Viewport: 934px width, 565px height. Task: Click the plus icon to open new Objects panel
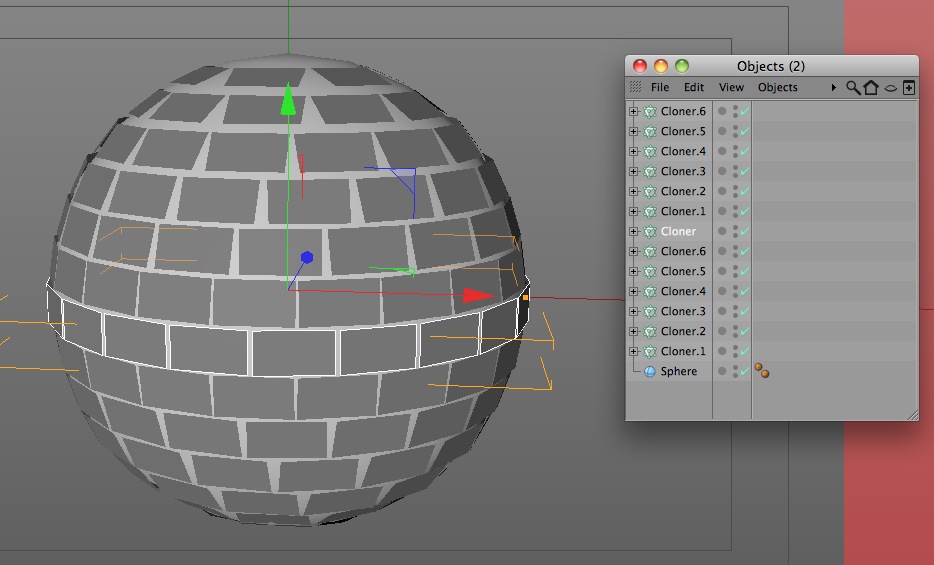pyautogui.click(x=909, y=88)
